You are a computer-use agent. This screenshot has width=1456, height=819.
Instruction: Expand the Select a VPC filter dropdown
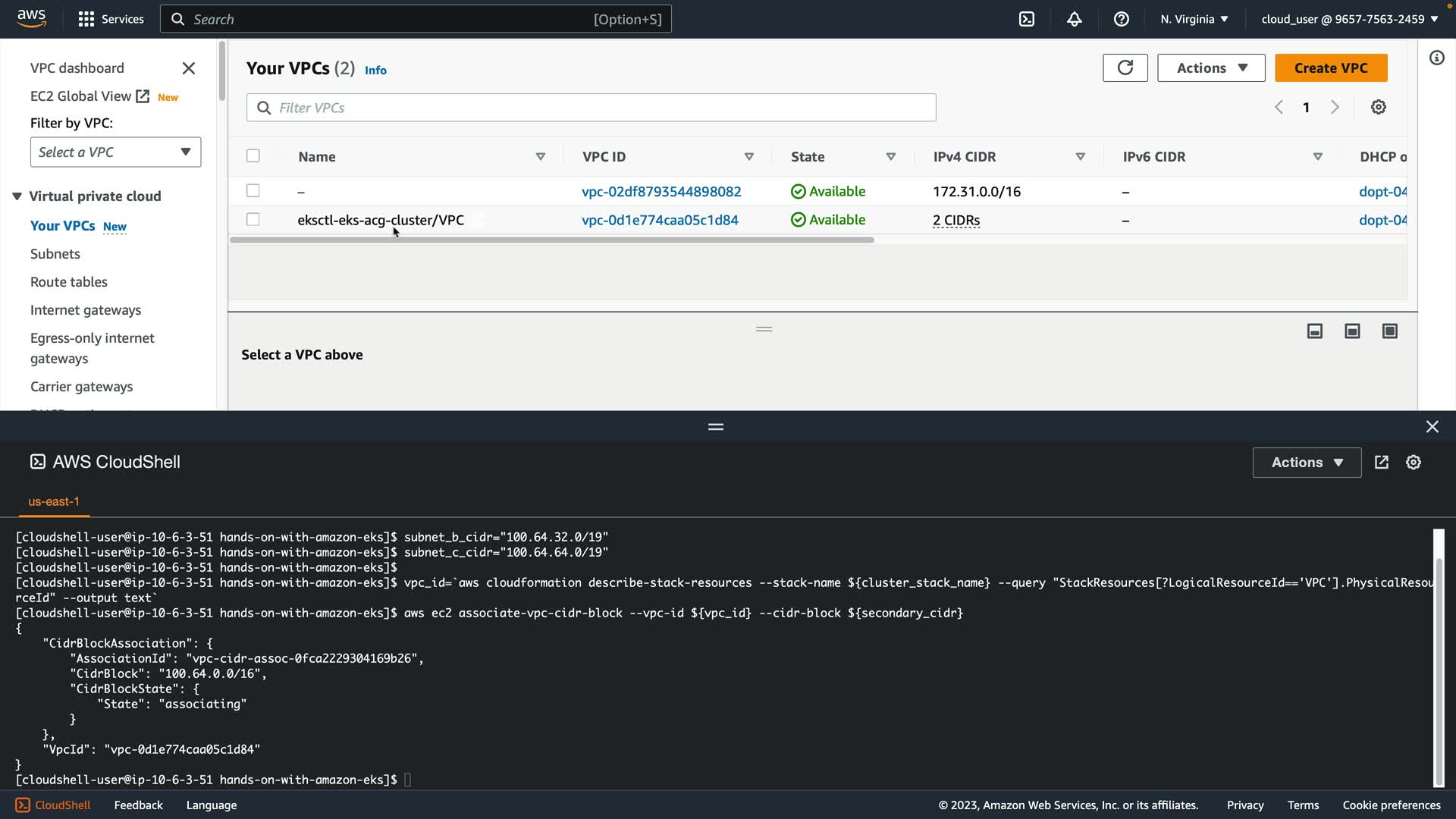point(115,152)
